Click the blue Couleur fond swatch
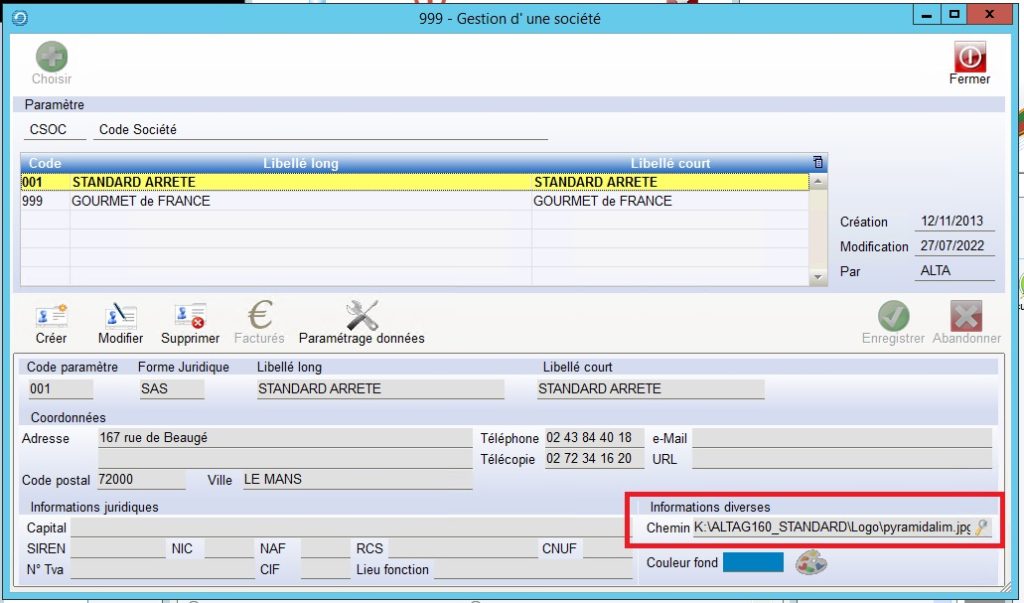Image resolution: width=1024 pixels, height=603 pixels. (753, 563)
